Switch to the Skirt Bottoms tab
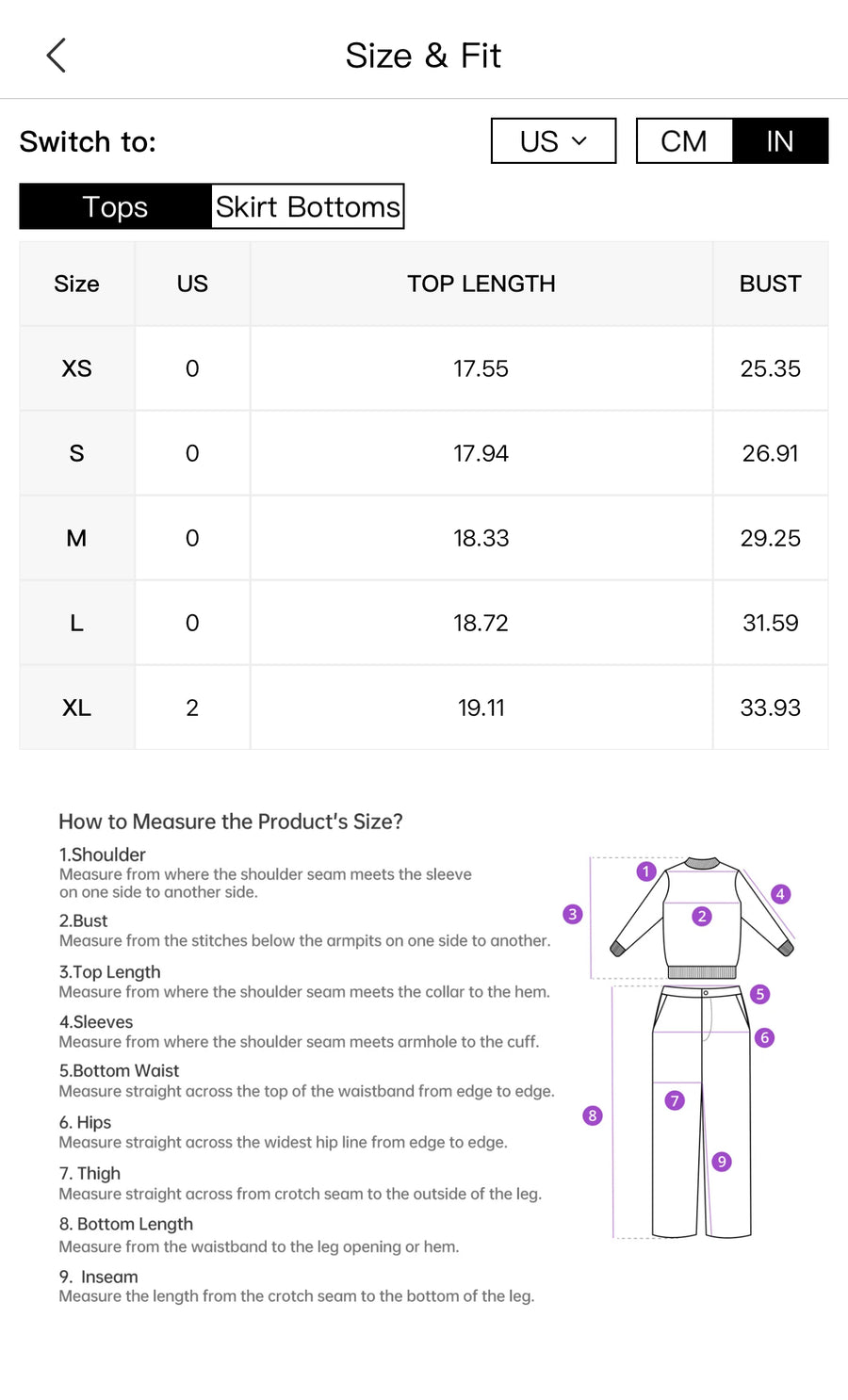 [x=307, y=206]
